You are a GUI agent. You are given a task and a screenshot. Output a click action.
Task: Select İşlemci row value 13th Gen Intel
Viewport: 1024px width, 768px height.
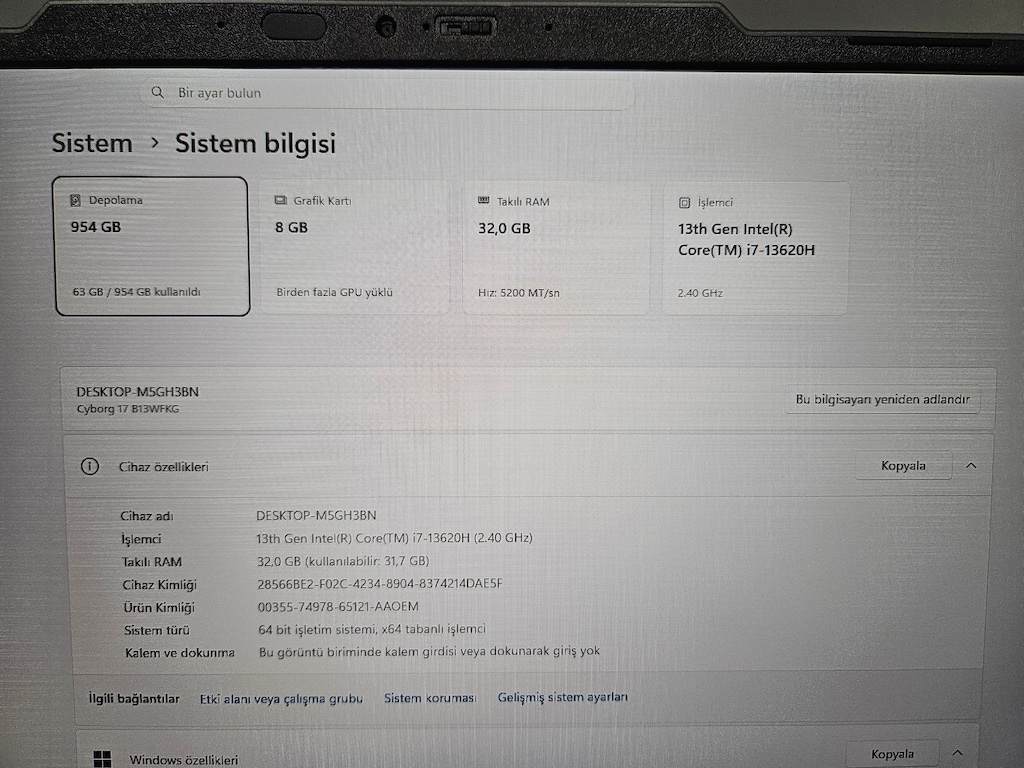[x=394, y=538]
